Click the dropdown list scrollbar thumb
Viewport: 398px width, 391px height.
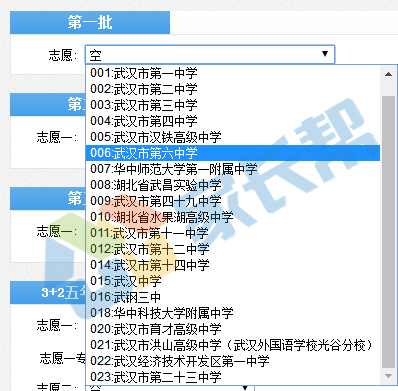pos(388,232)
